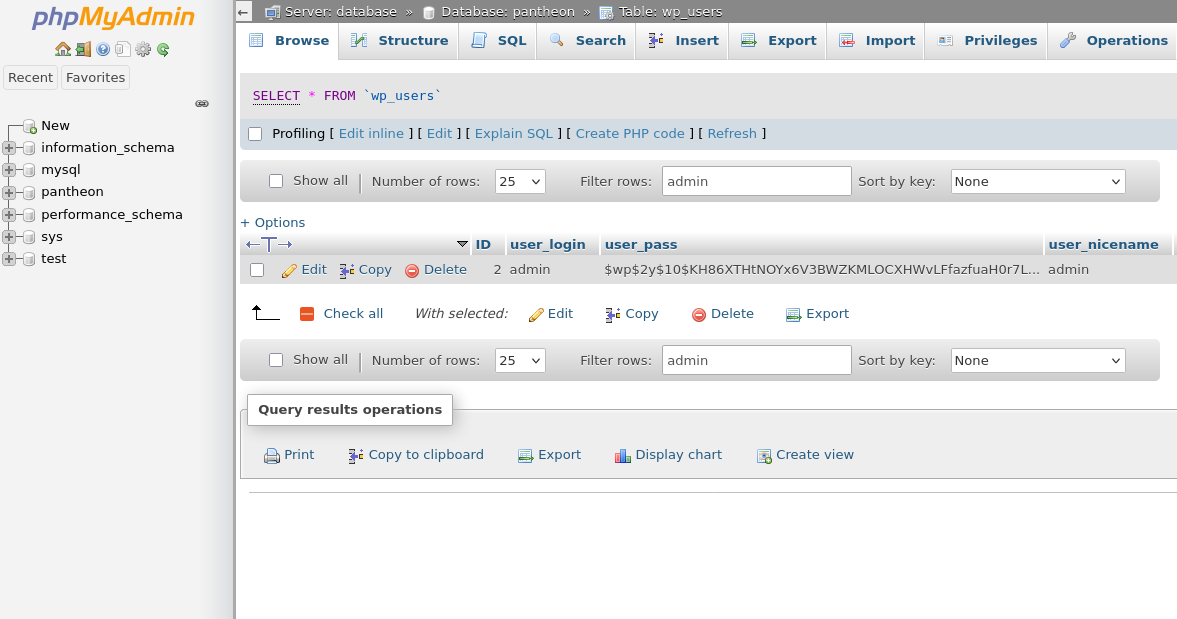1177x619 pixels.
Task: Expand the performance_schema database node
Action: 9,215
